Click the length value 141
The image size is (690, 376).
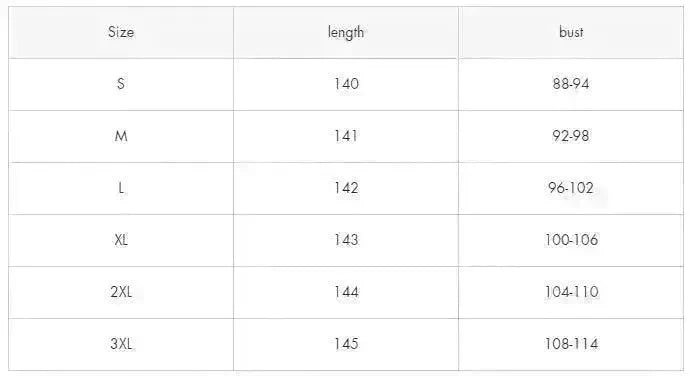[x=346, y=136]
